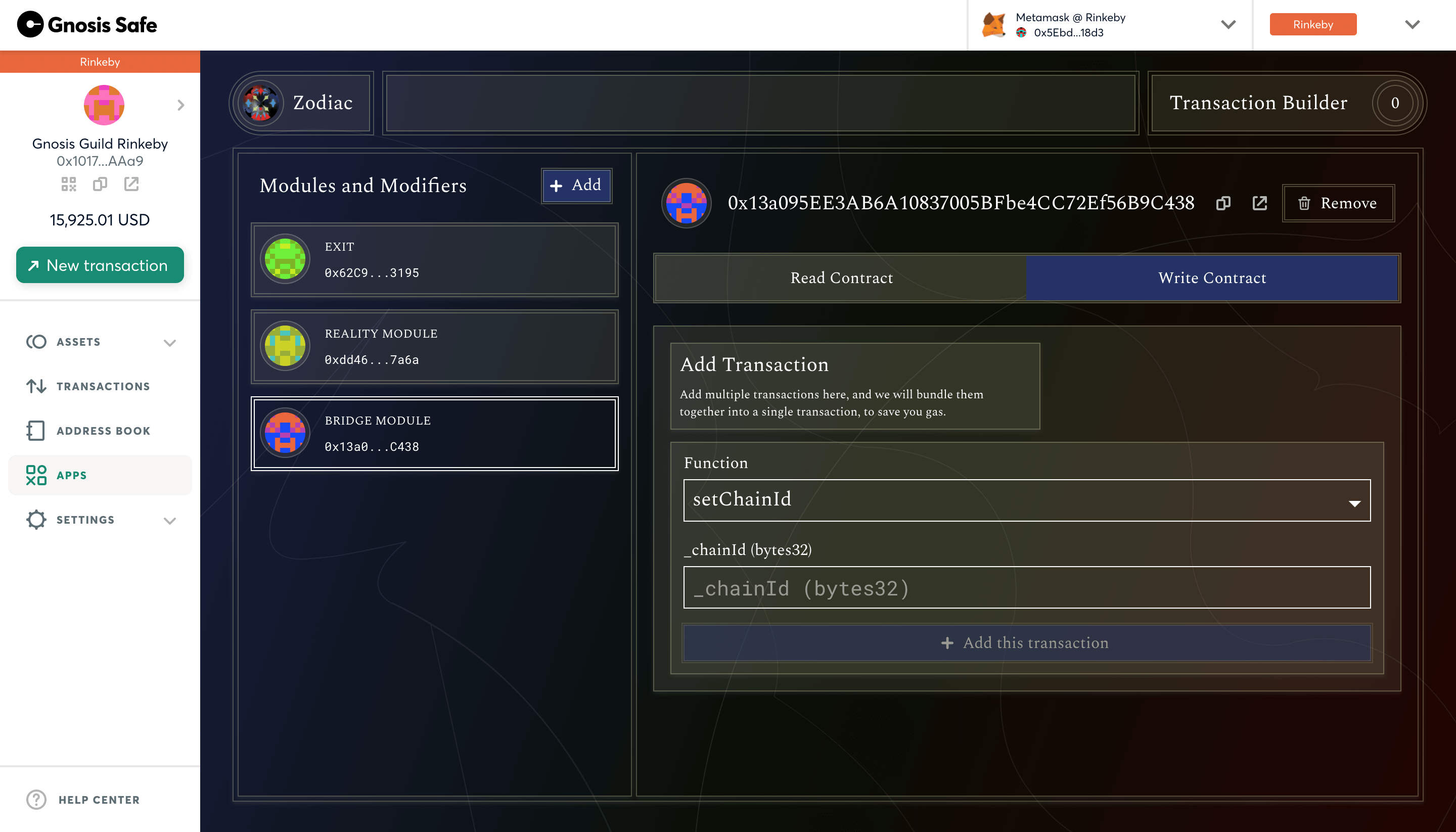Copy the Safe address in sidebar

point(100,184)
